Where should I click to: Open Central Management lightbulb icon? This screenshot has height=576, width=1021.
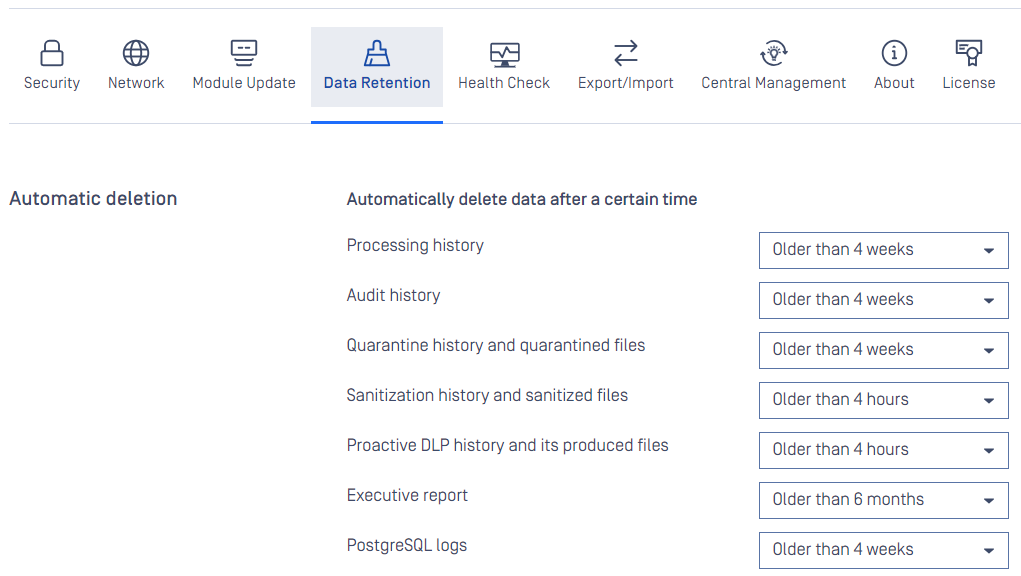pyautogui.click(x=774, y=53)
